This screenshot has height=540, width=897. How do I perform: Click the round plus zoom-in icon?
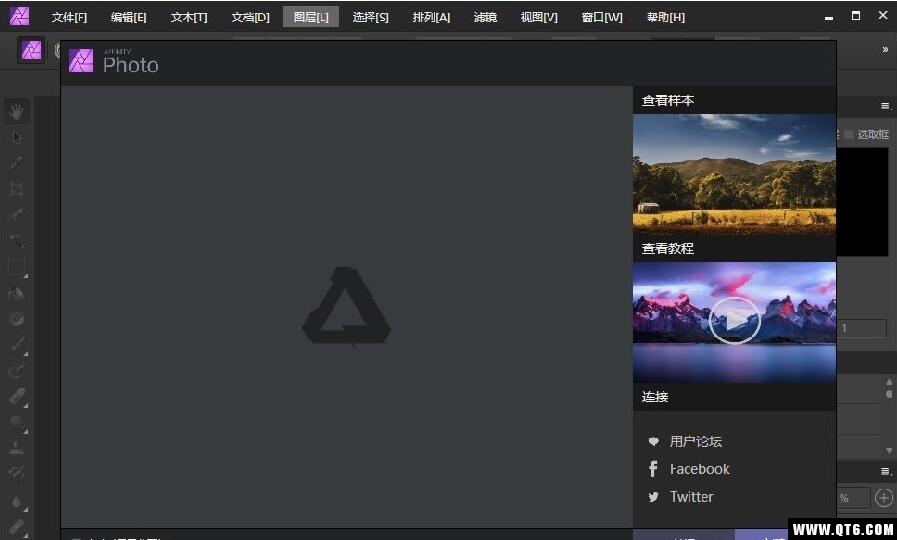884,497
